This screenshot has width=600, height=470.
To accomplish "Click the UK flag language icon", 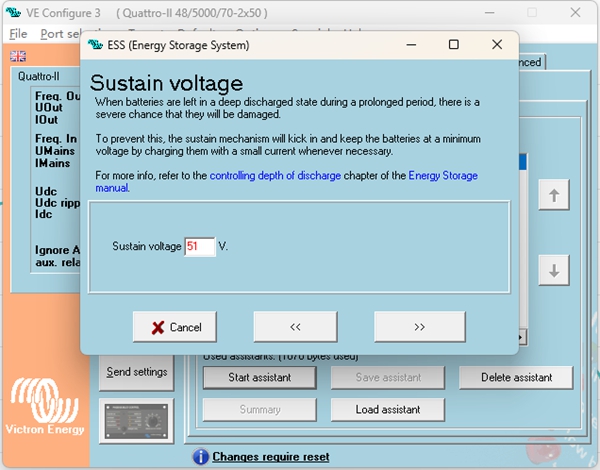I will click(x=18, y=56).
